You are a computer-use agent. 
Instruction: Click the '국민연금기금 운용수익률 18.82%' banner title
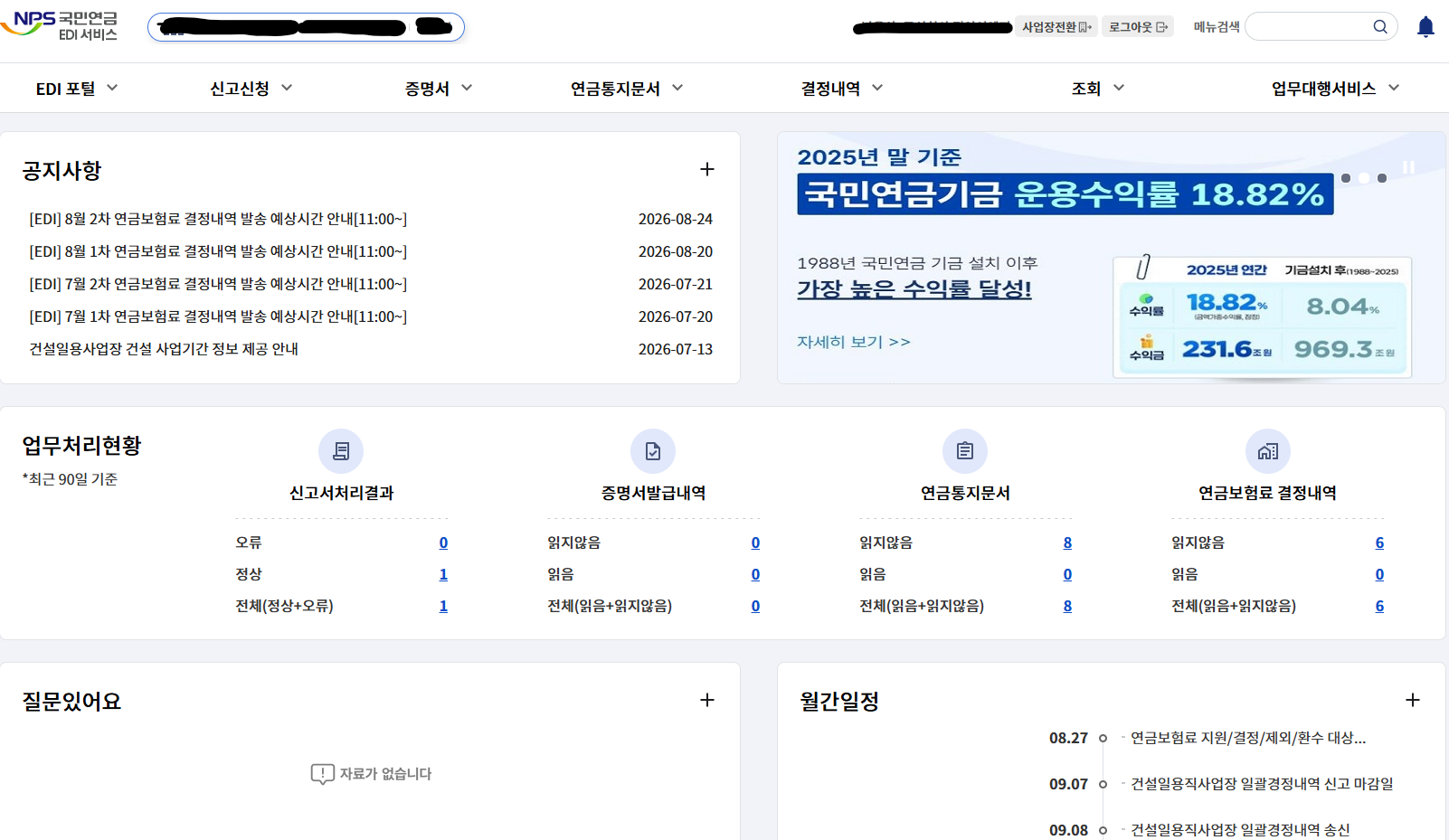[1065, 194]
